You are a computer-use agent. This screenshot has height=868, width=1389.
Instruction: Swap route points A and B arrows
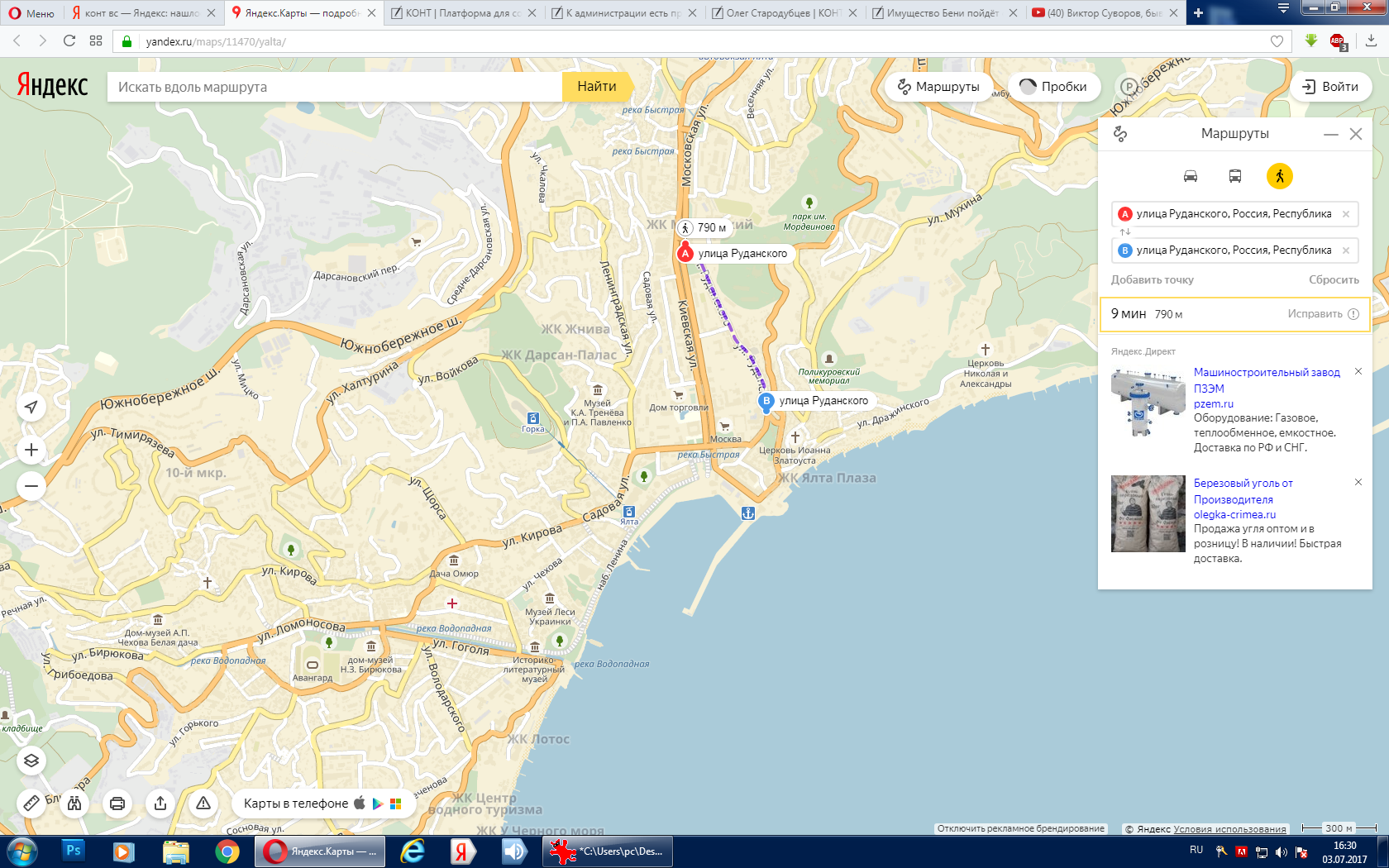click(x=1125, y=231)
